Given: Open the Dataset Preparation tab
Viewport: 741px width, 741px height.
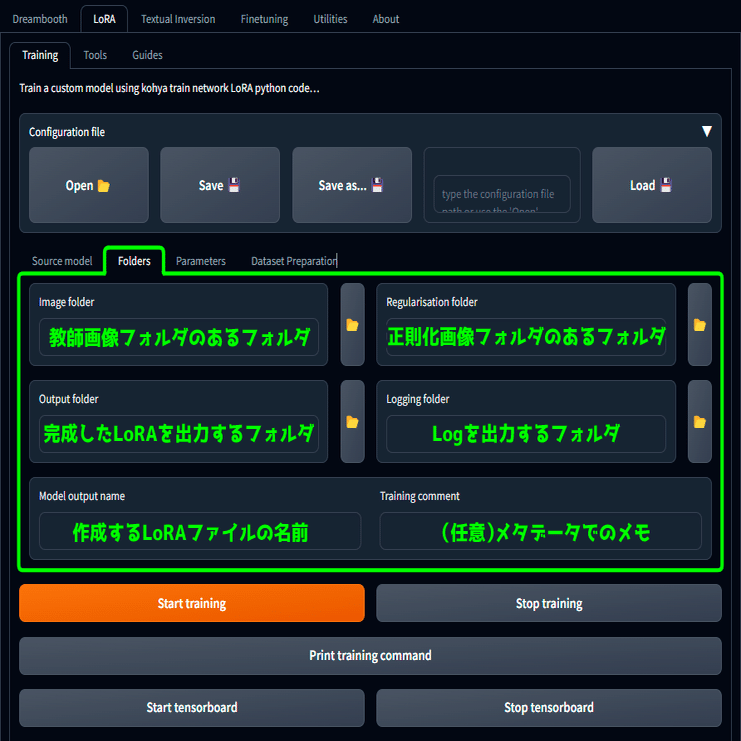Looking at the screenshot, I should coord(294,261).
